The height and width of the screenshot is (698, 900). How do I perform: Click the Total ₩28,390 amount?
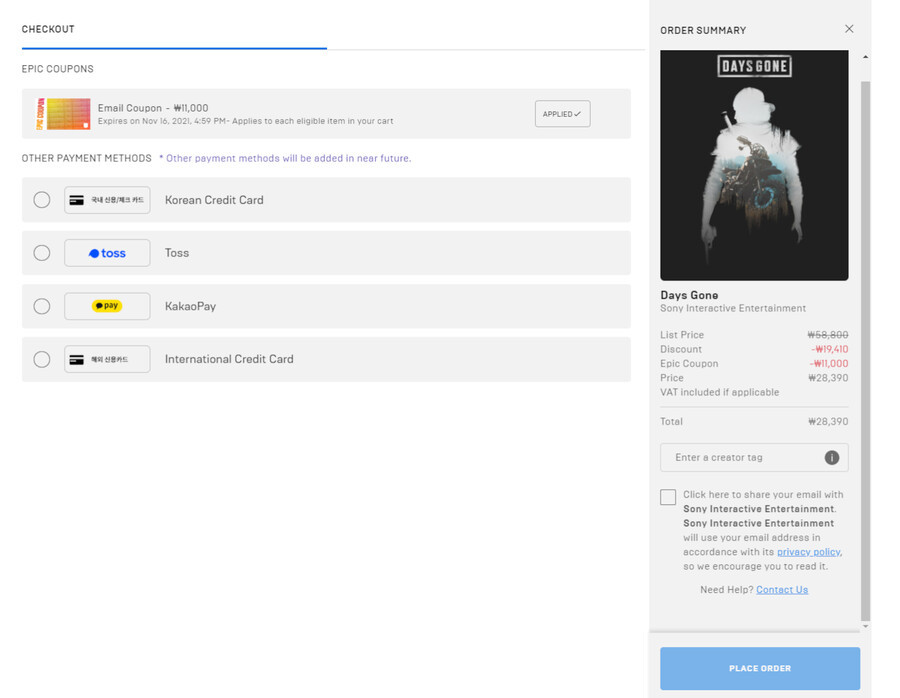click(828, 421)
